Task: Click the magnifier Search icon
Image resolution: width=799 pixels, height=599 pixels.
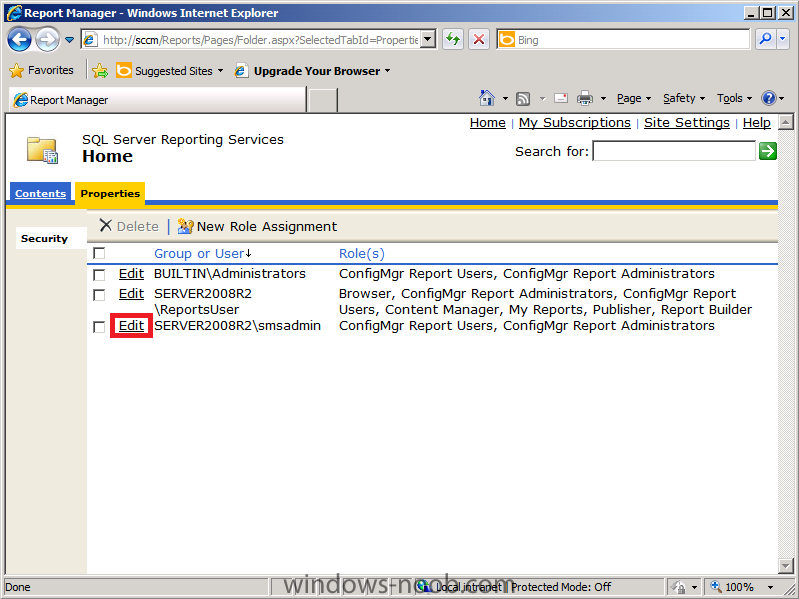Action: point(765,39)
